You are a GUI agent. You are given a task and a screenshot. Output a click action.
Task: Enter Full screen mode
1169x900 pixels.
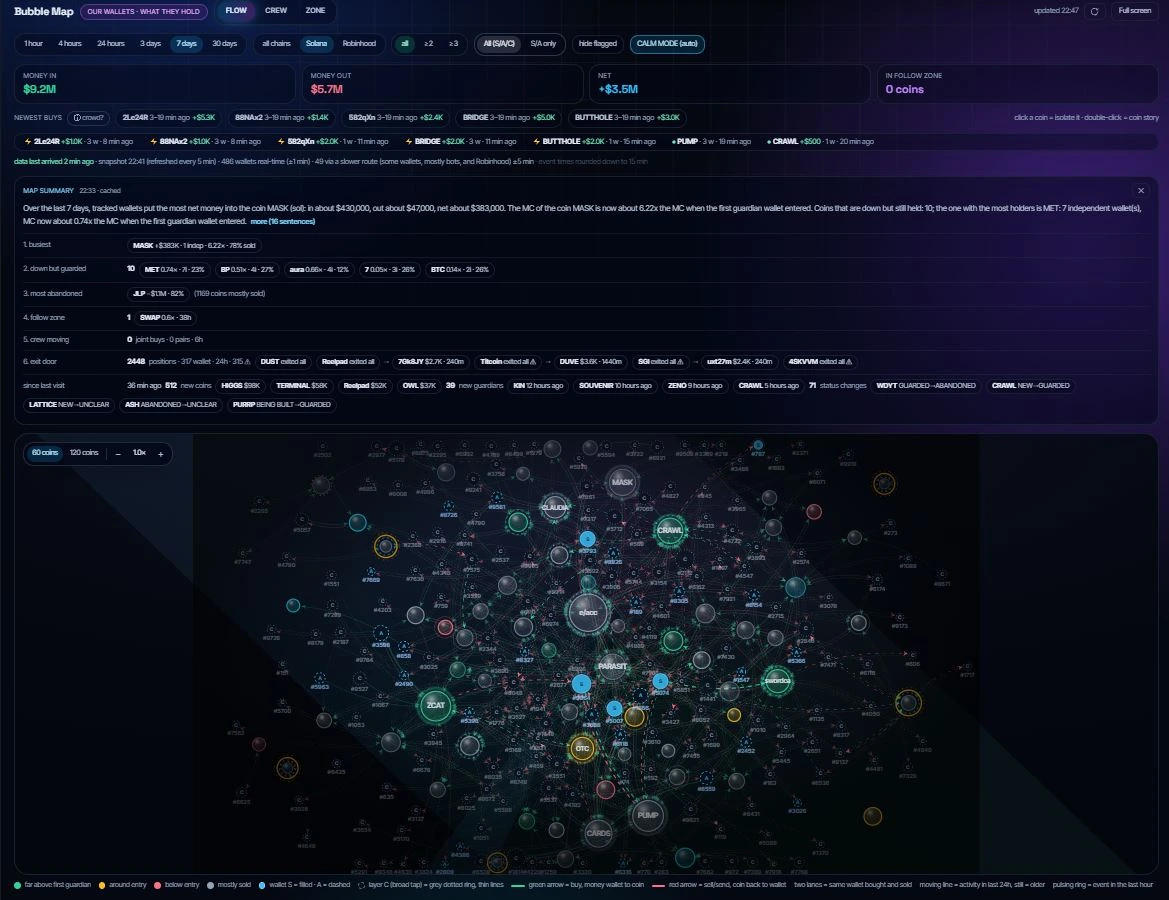pos(1135,10)
